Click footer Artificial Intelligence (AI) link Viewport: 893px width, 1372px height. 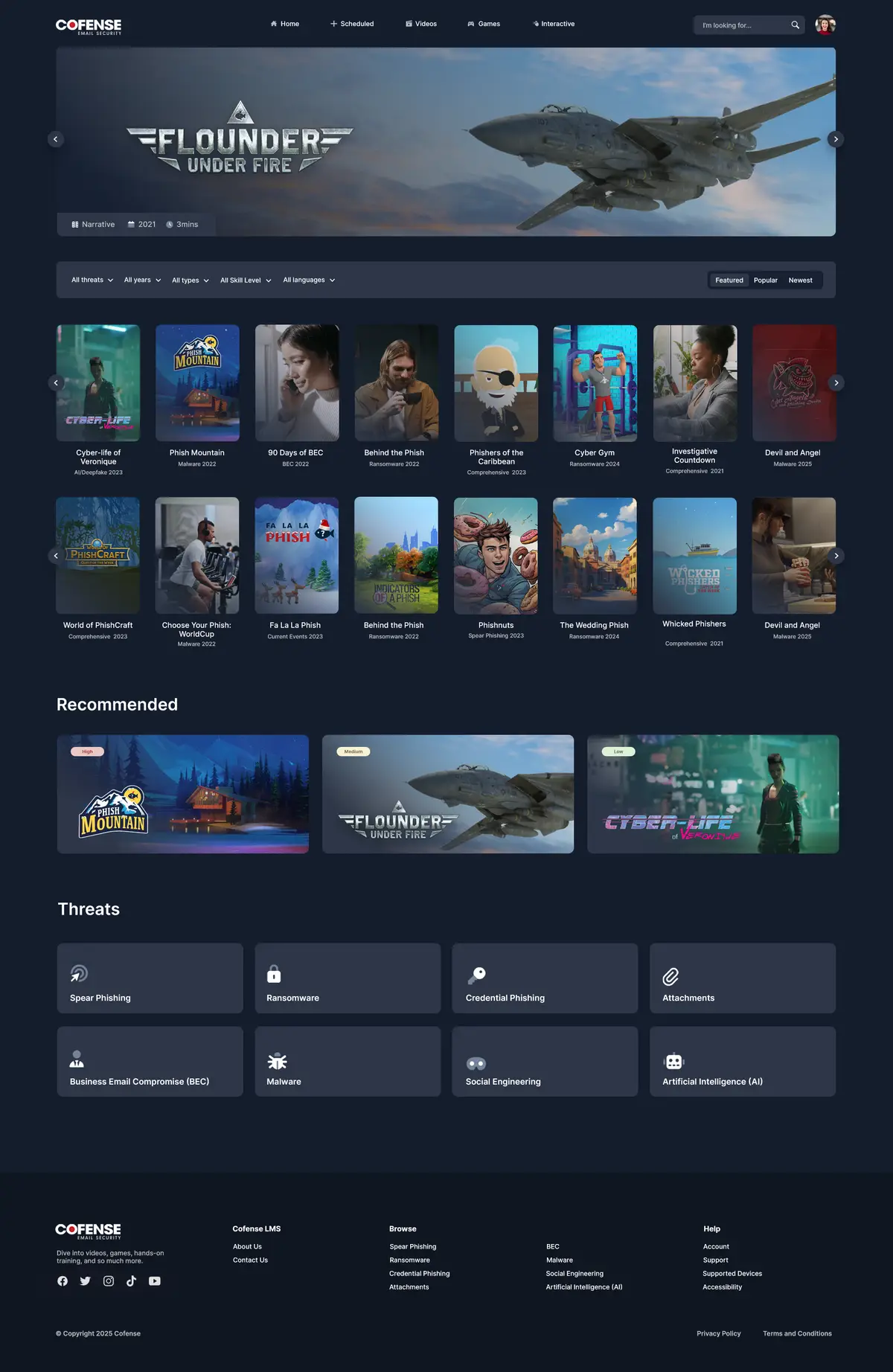[x=584, y=1286]
